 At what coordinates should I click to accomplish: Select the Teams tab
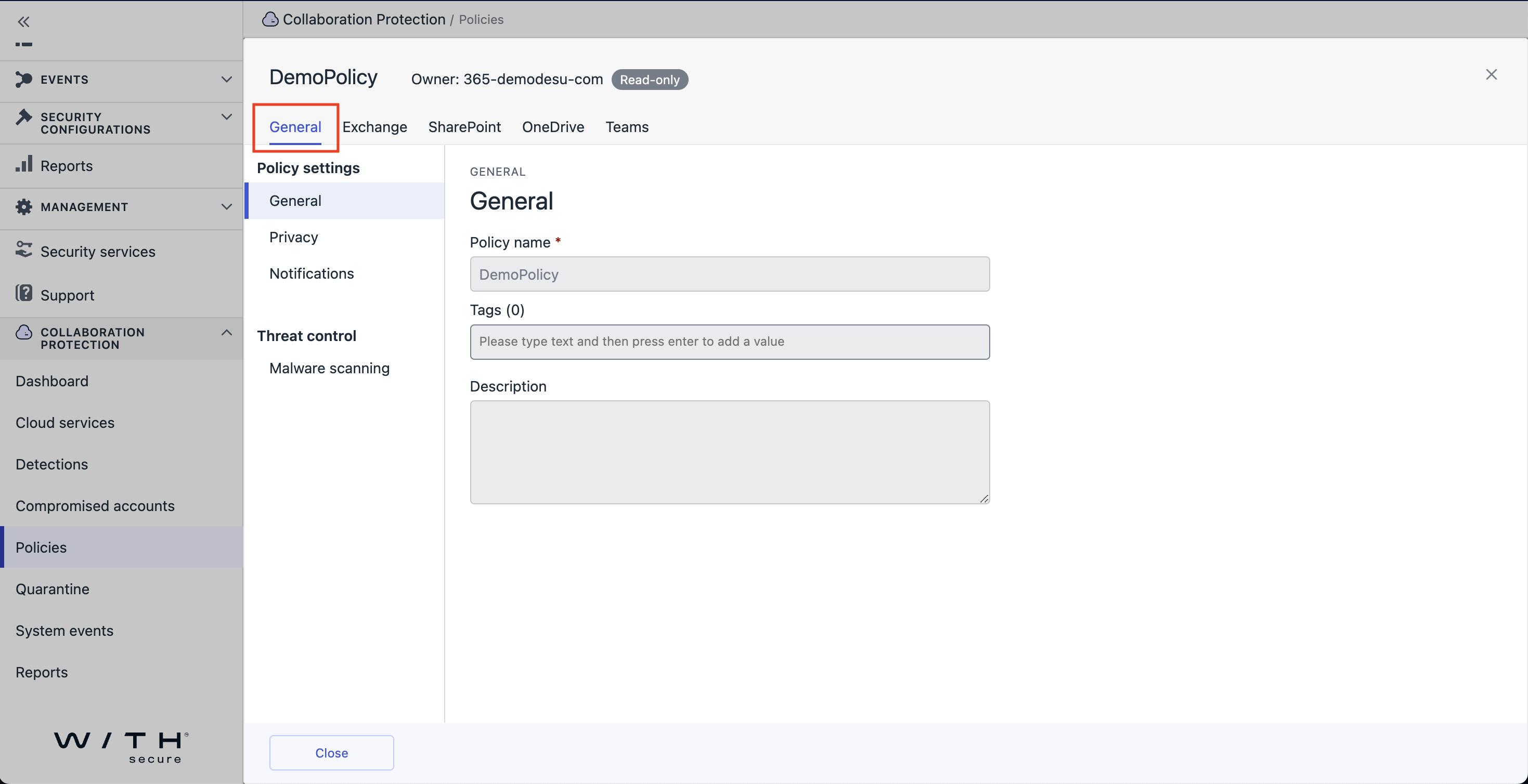(x=627, y=127)
